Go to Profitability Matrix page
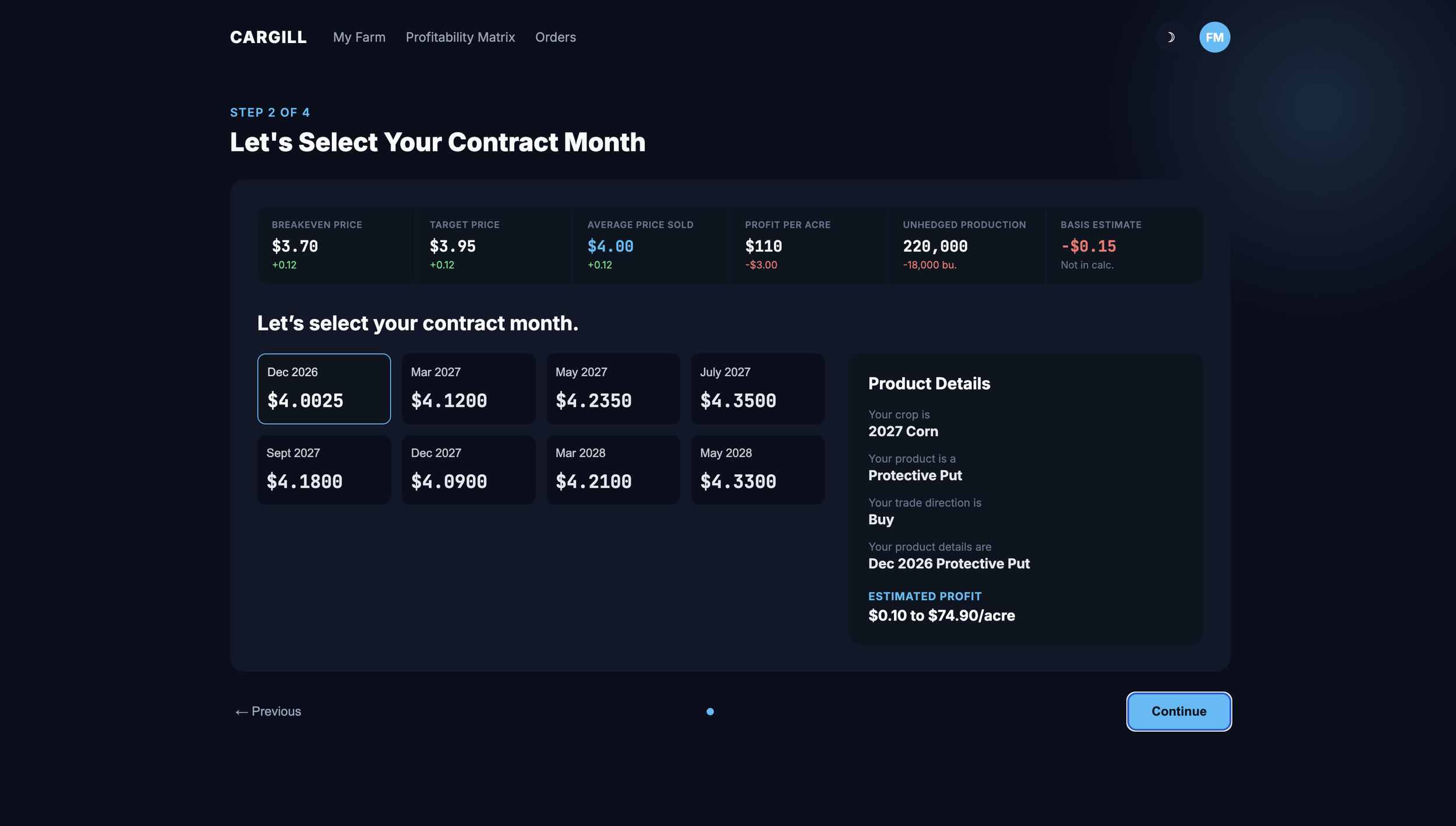1456x826 pixels. [460, 37]
